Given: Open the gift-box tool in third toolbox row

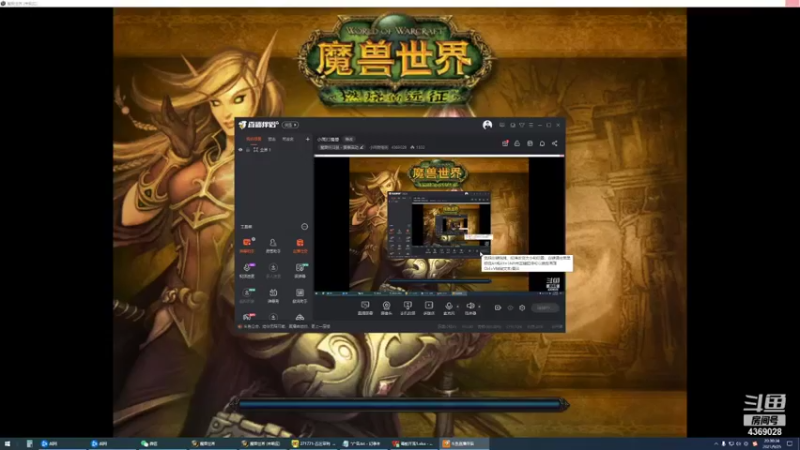Looking at the screenshot, I should click(x=273, y=295).
